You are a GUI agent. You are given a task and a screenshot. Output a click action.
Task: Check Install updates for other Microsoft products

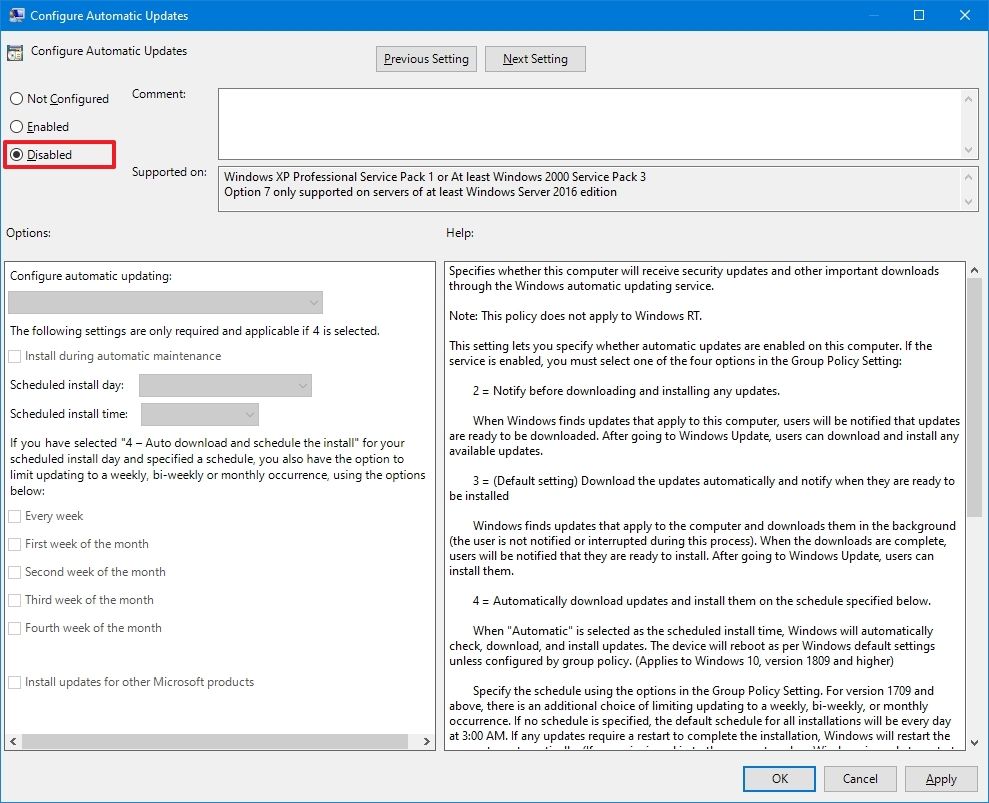point(15,681)
